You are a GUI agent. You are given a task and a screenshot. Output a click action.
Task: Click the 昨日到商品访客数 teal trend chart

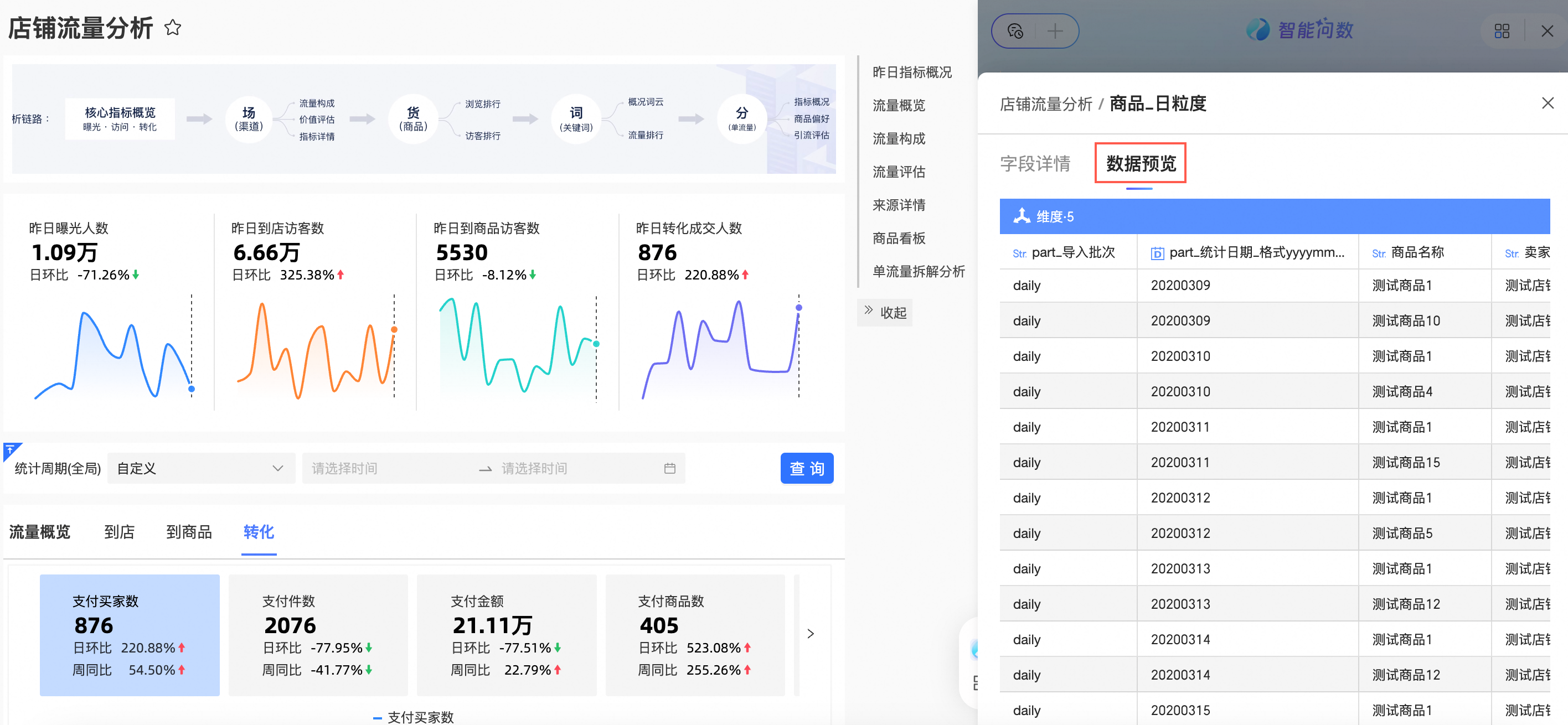pyautogui.click(x=519, y=349)
